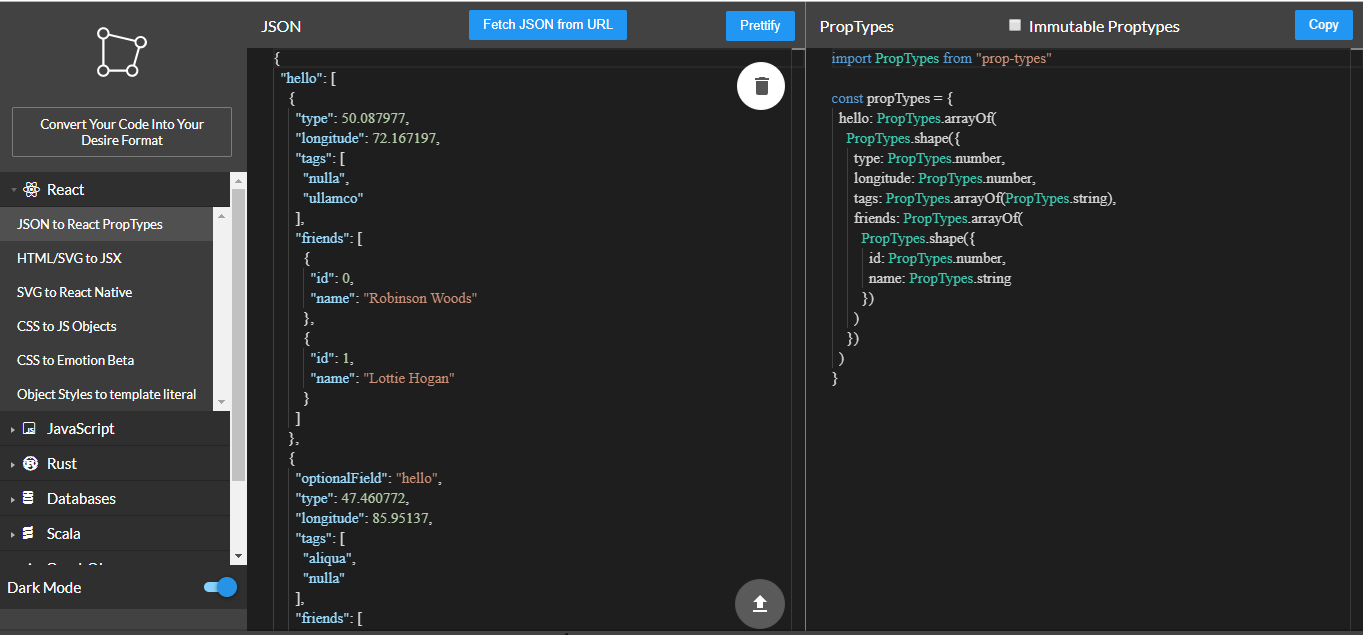Screen dimensions: 1363x635
Task: Click the Prettify button
Action: 760,26
